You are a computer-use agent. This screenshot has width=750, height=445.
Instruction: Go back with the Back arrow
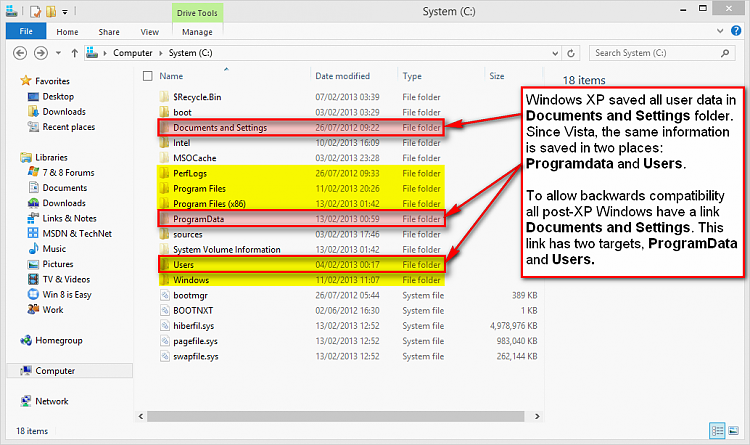(x=20, y=53)
